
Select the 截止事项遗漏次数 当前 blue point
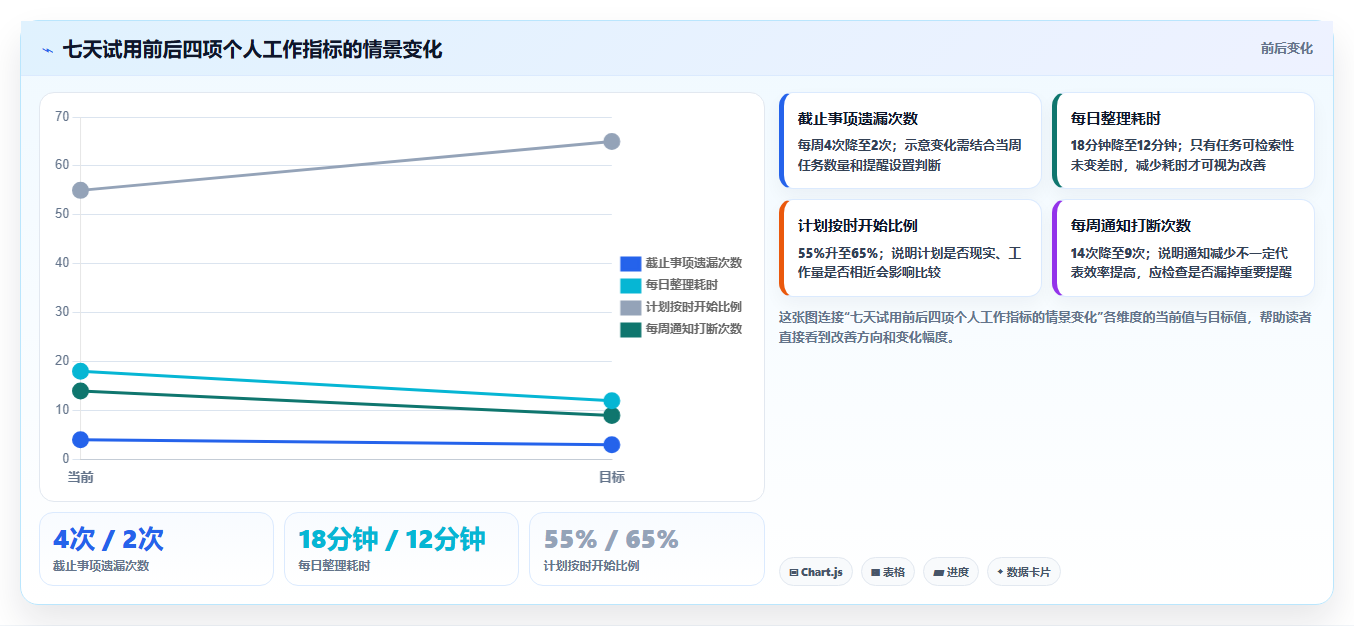(81, 440)
